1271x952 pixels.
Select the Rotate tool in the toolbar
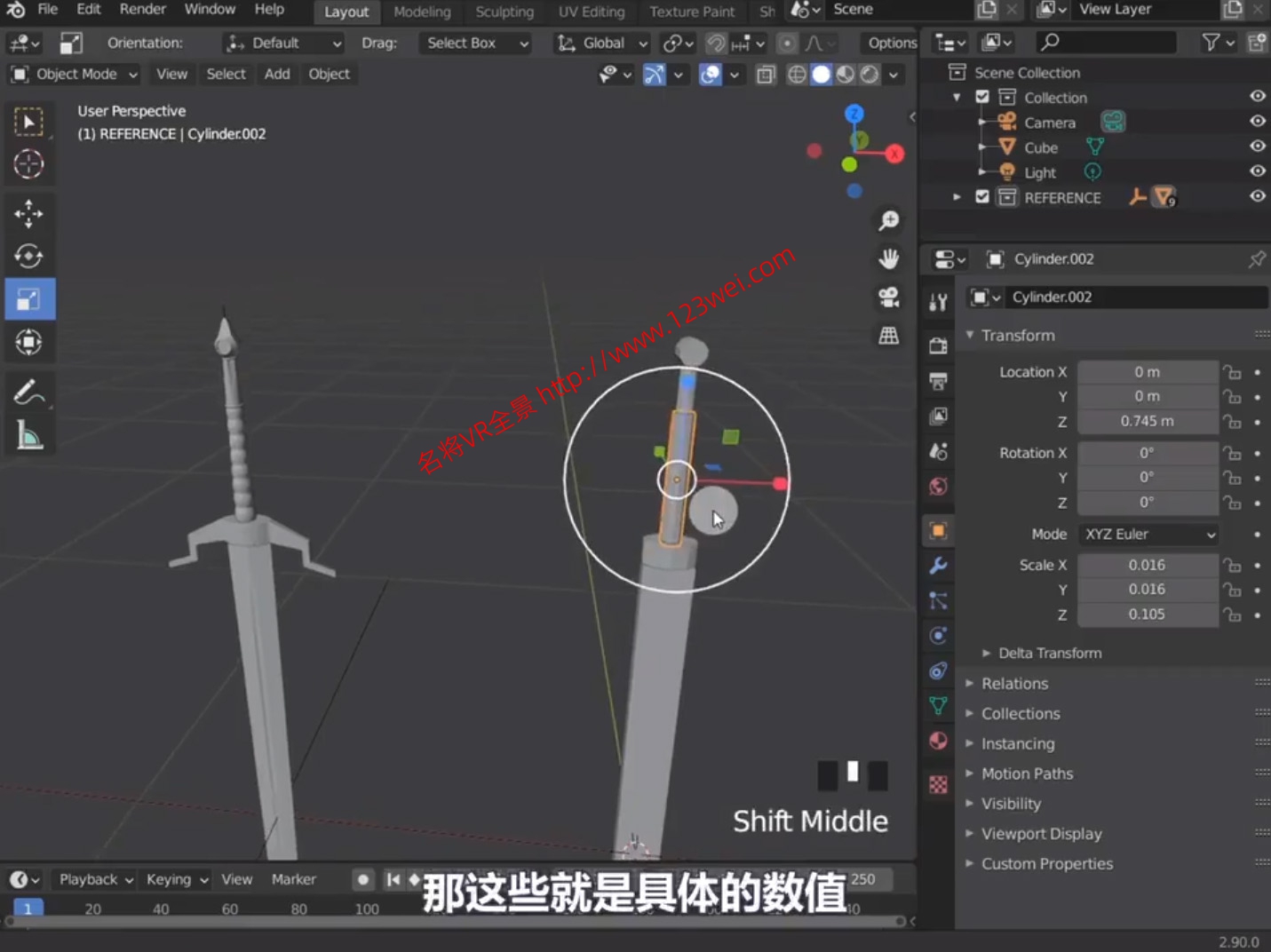[29, 256]
